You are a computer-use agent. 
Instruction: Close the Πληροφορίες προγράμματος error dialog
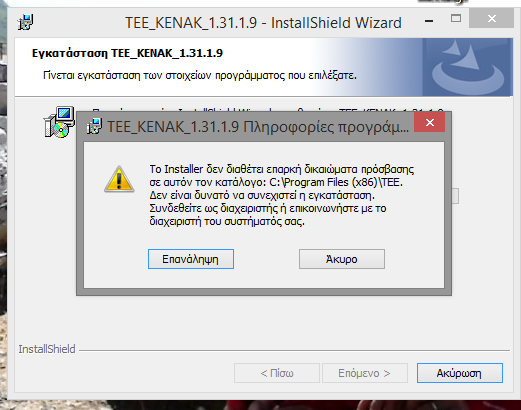(x=430, y=122)
